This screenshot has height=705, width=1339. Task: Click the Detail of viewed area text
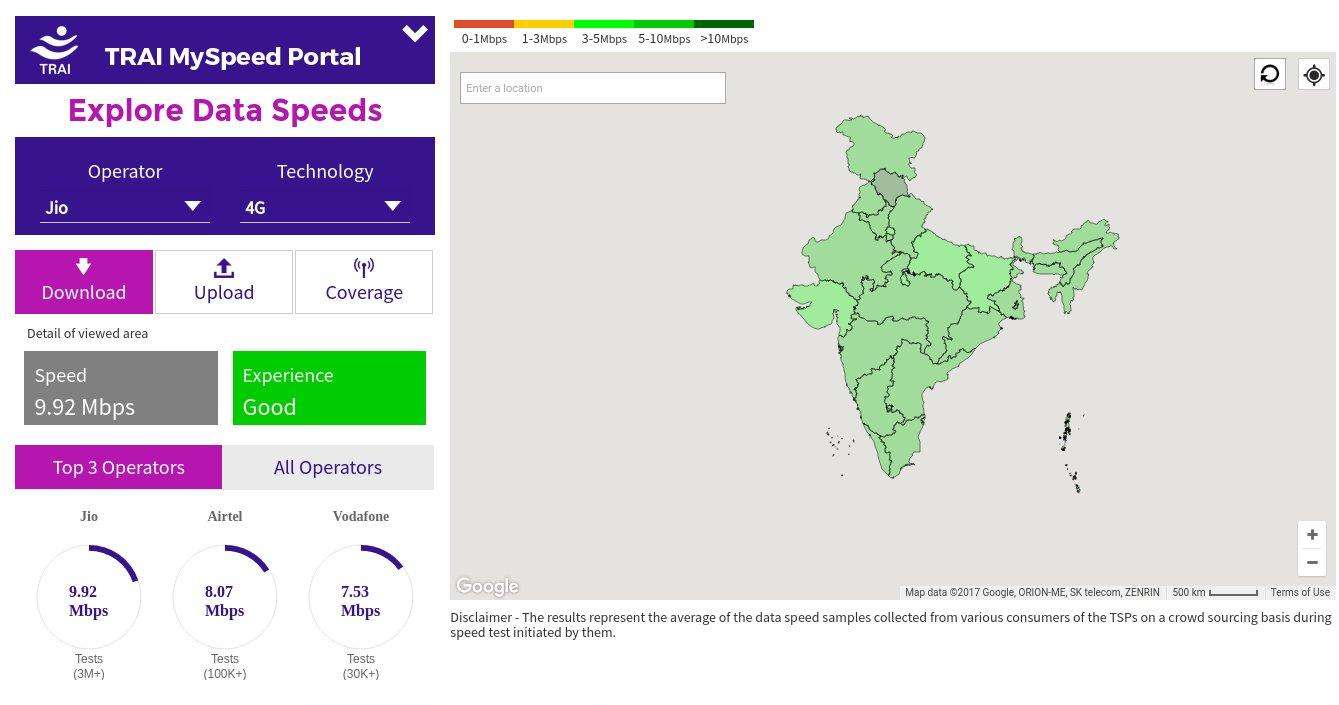coord(88,334)
